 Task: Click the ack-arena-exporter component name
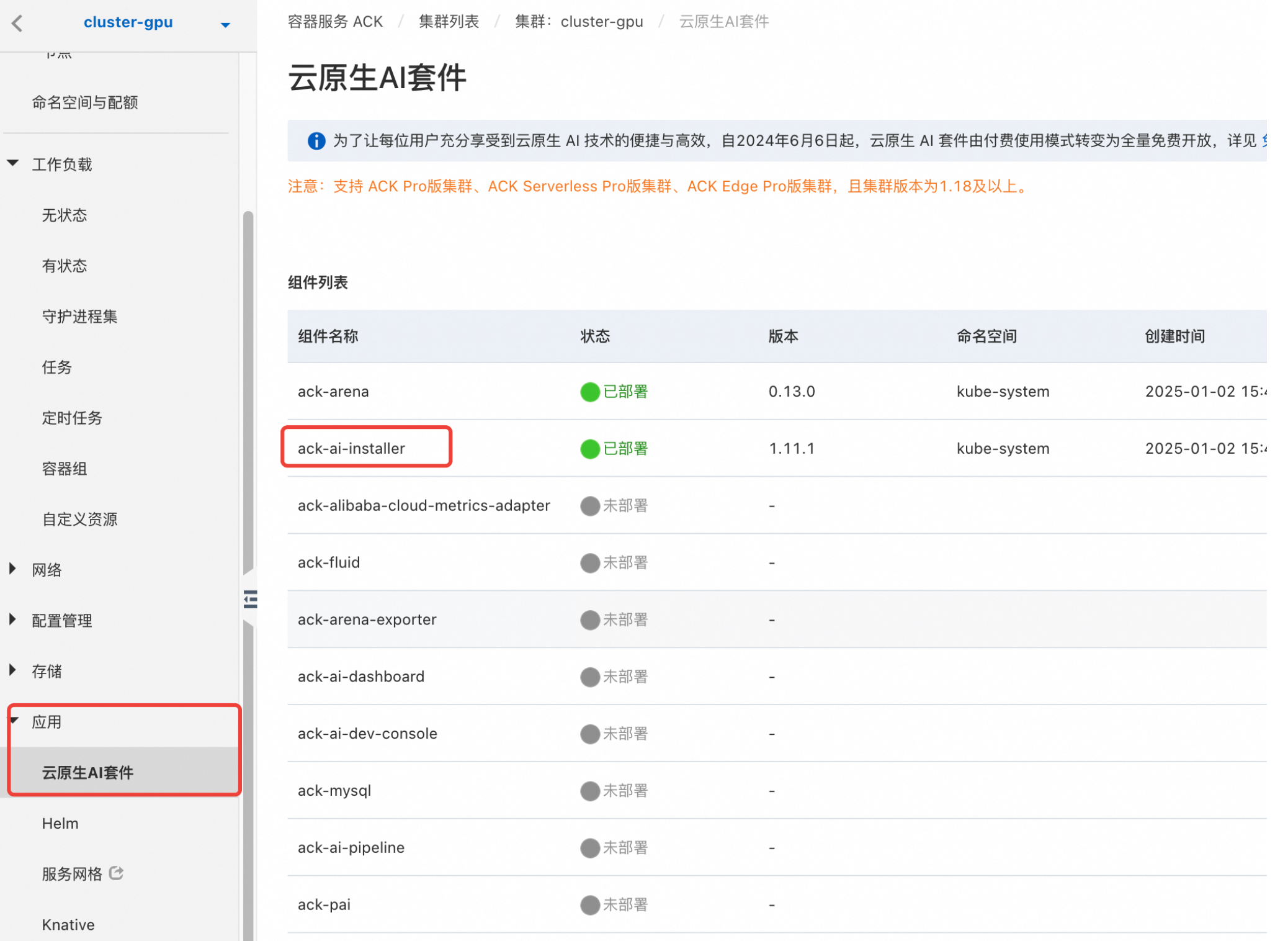pos(367,620)
